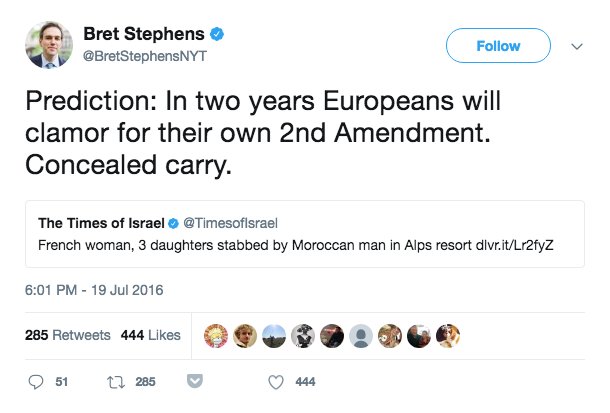This screenshot has height=413, width=610.
Task: Click the first liker avatar in the row
Action: point(213,335)
